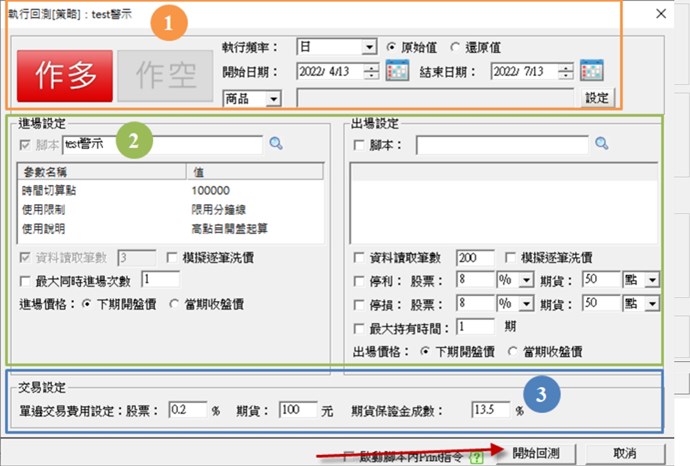Click the exit script search magnifier
This screenshot has width=690, height=466.
coord(602,145)
